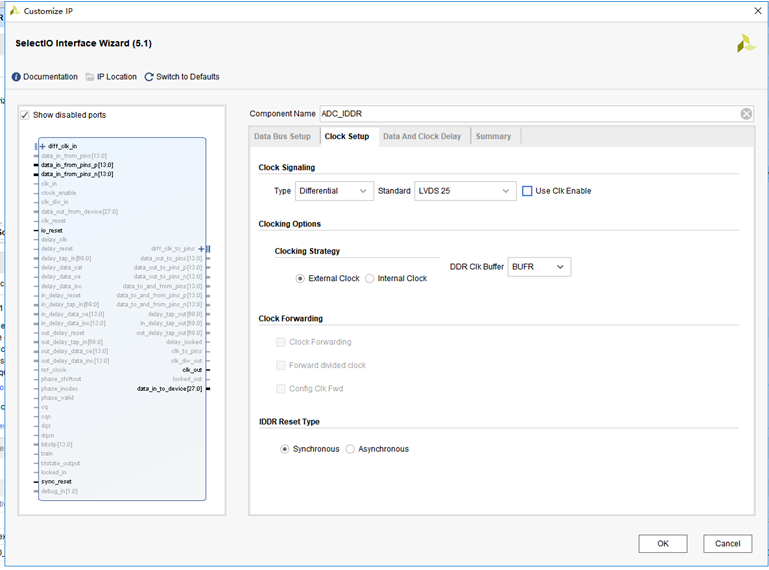This screenshot has width=769, height=570.
Task: Select the io_reset port label
Action: coord(51,231)
